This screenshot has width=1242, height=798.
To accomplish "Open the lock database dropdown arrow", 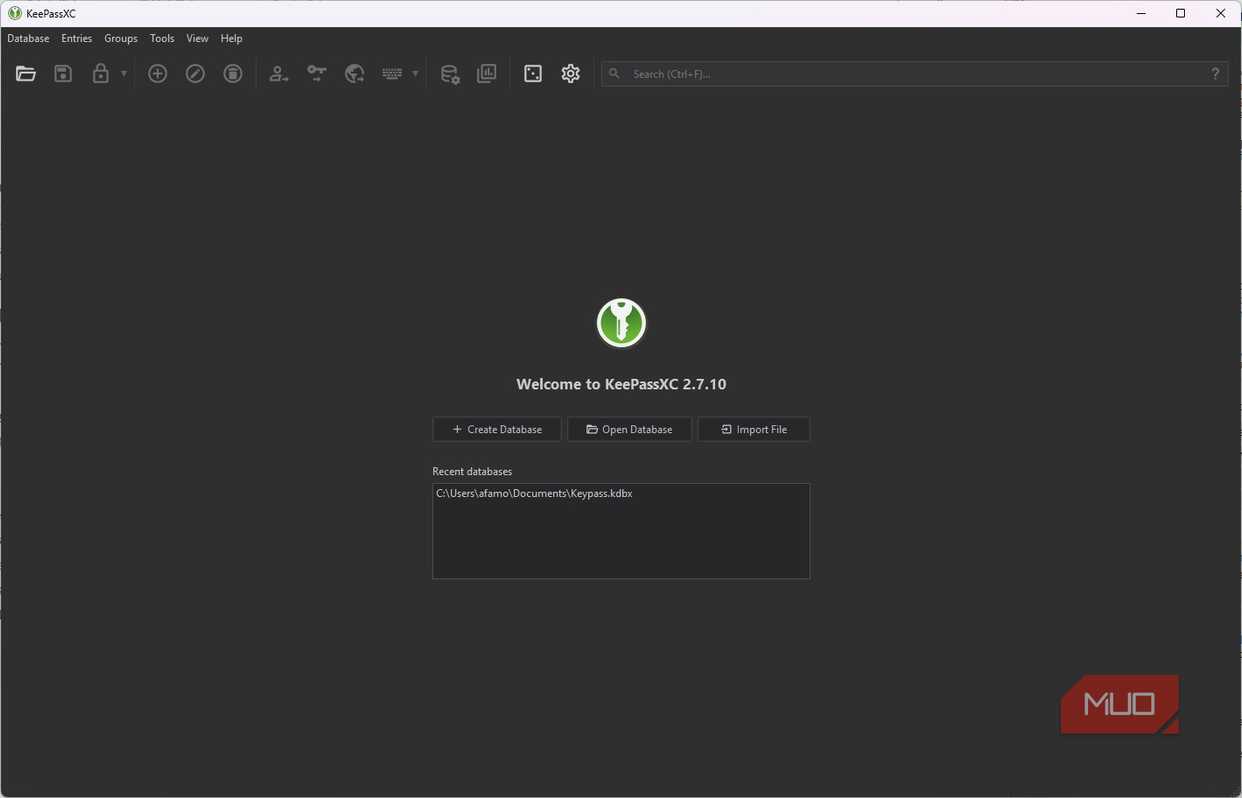I will click(x=124, y=74).
